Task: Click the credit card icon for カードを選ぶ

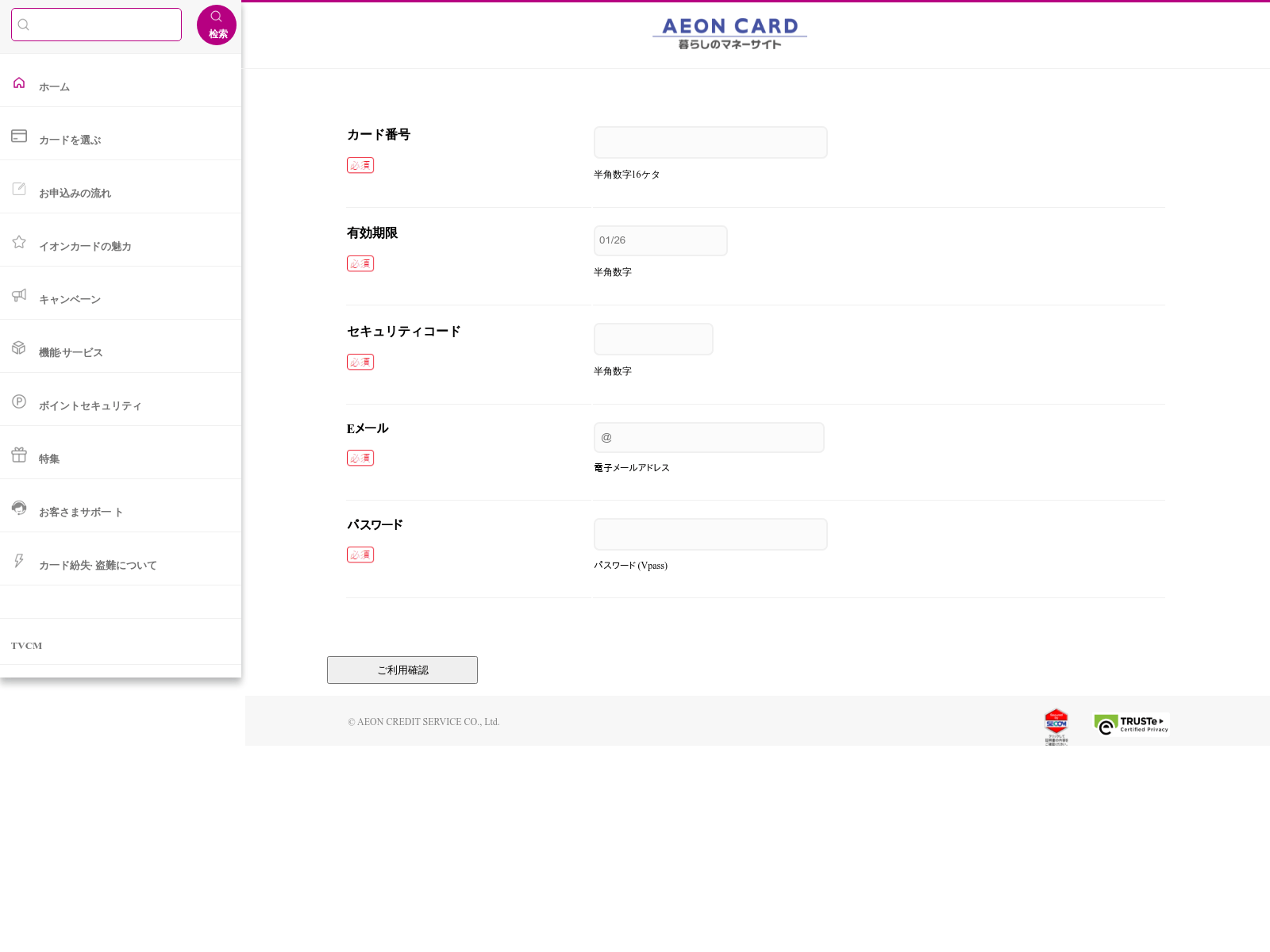Action: click(x=19, y=136)
